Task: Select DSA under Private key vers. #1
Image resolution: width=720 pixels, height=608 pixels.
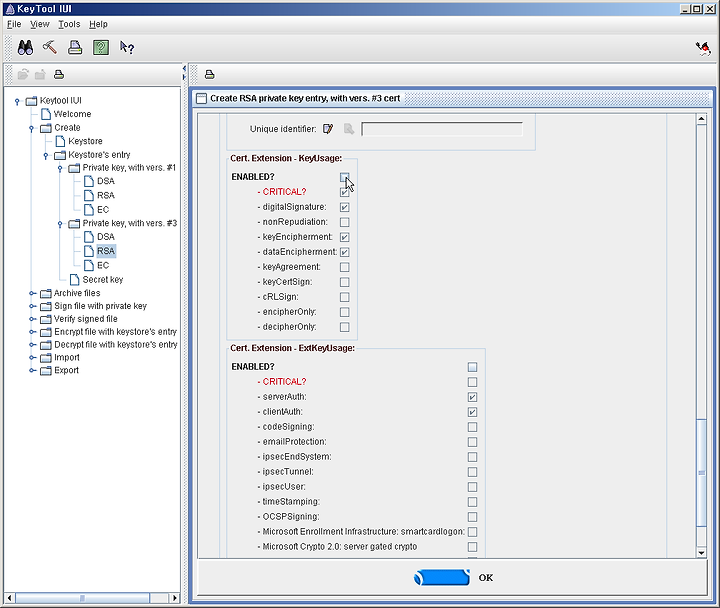Action: click(x=106, y=181)
